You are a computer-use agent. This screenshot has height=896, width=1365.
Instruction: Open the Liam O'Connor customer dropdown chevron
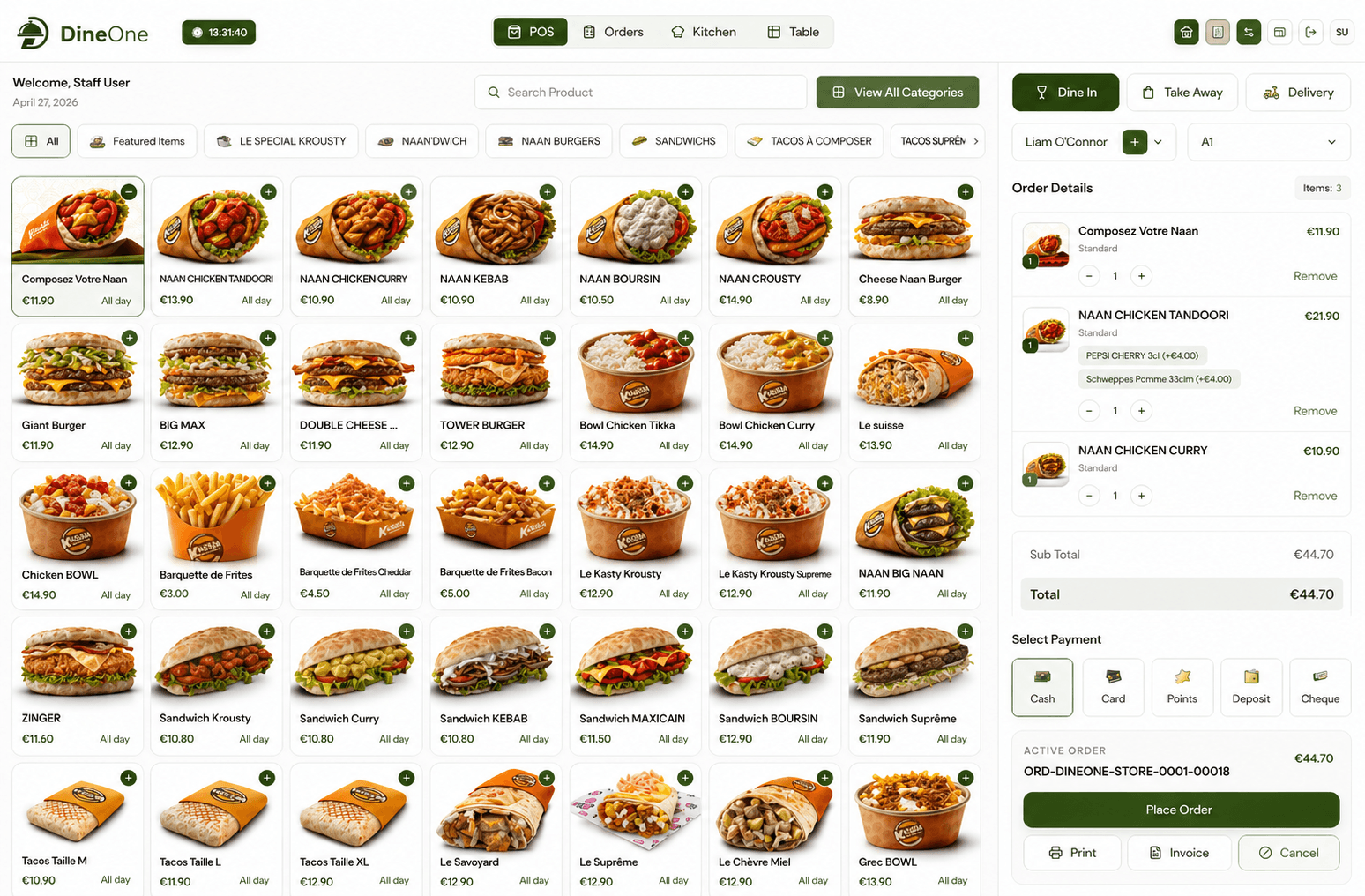(x=1159, y=142)
